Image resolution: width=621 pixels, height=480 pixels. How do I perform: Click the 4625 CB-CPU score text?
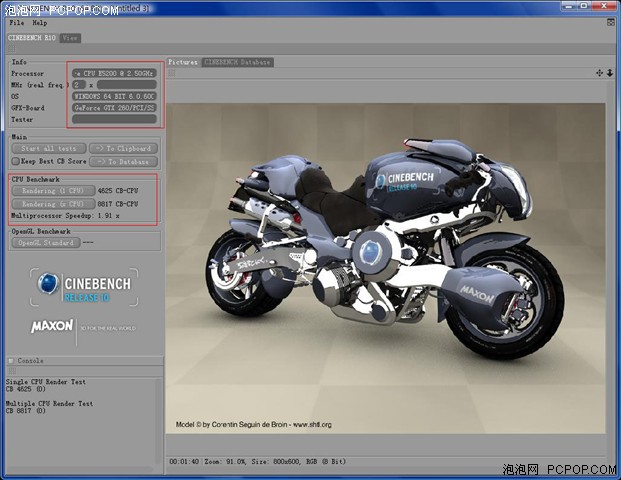pos(118,191)
